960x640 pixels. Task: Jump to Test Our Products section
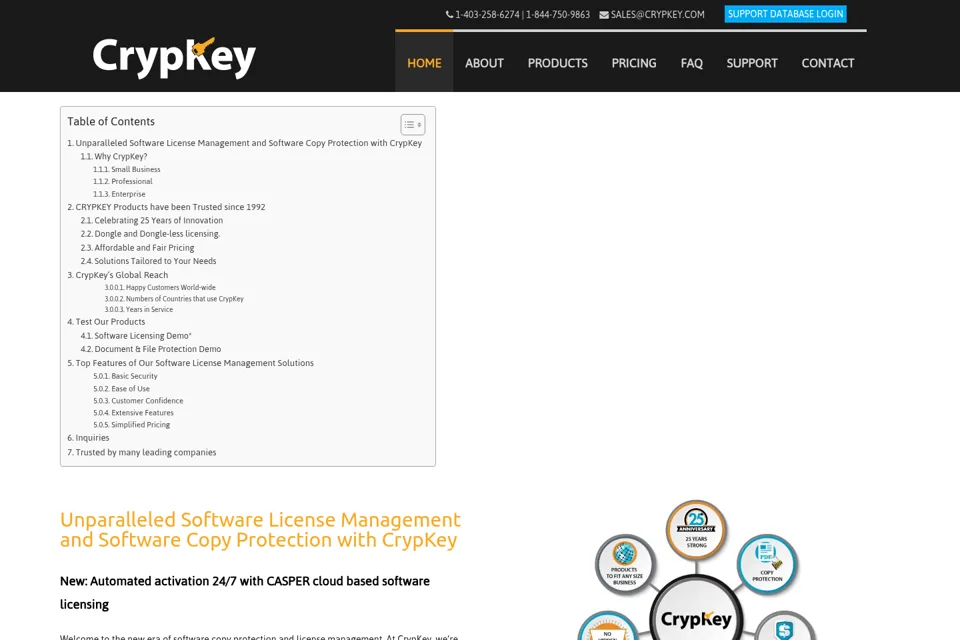click(x=107, y=322)
